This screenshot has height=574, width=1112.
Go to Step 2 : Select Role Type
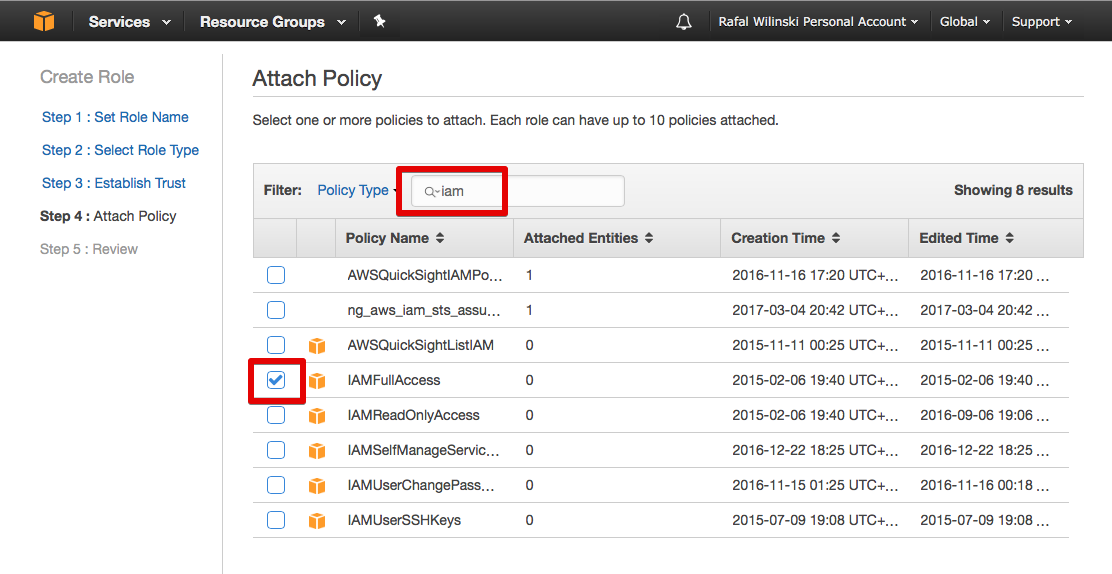pyautogui.click(x=120, y=150)
